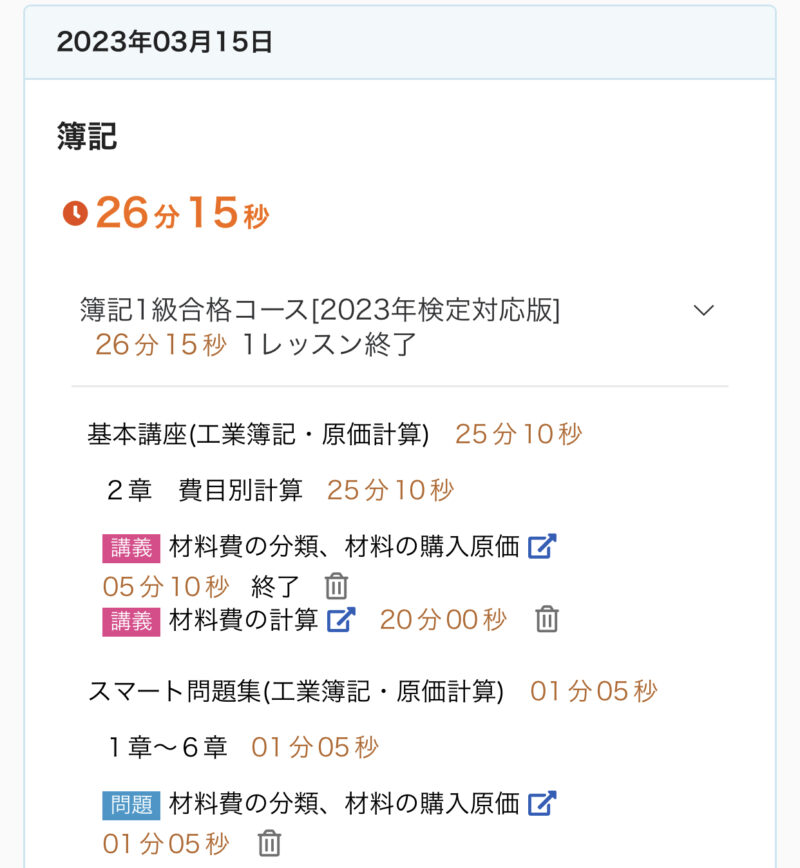Click the blue 問題 badge
This screenshot has width=800, height=868.
pyautogui.click(x=131, y=803)
